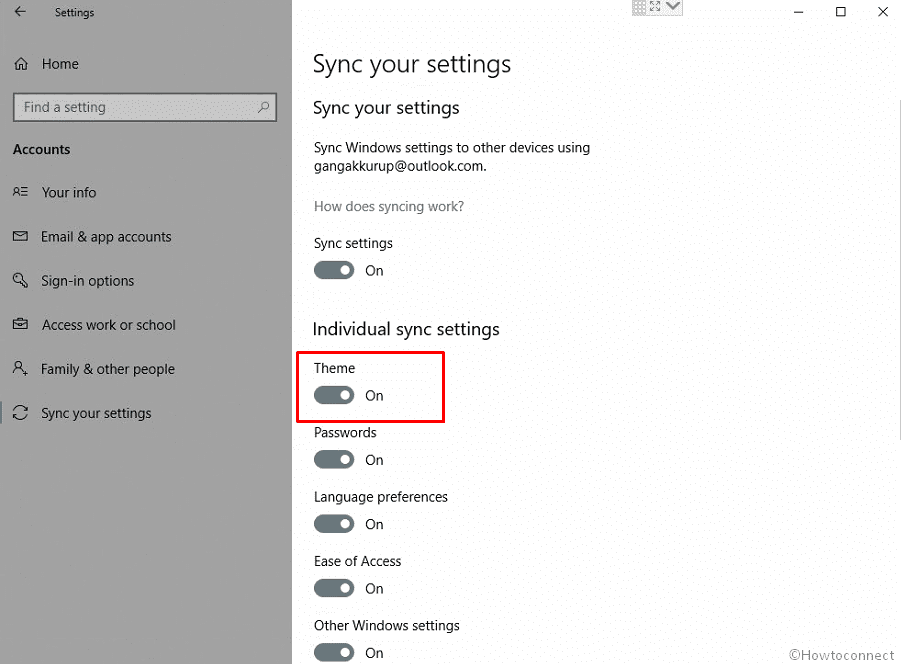This screenshot has width=901, height=664.
Task: Toggle Ease of Access syncing off
Action: (333, 587)
